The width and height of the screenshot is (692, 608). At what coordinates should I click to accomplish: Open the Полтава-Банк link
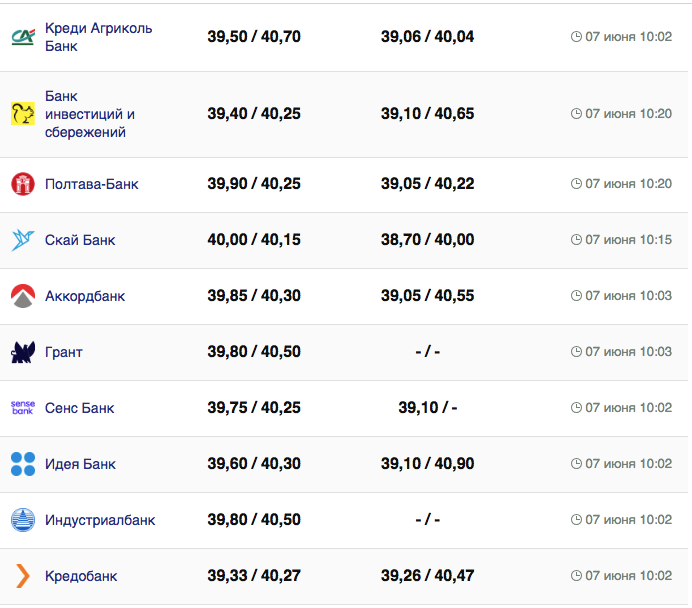91,184
